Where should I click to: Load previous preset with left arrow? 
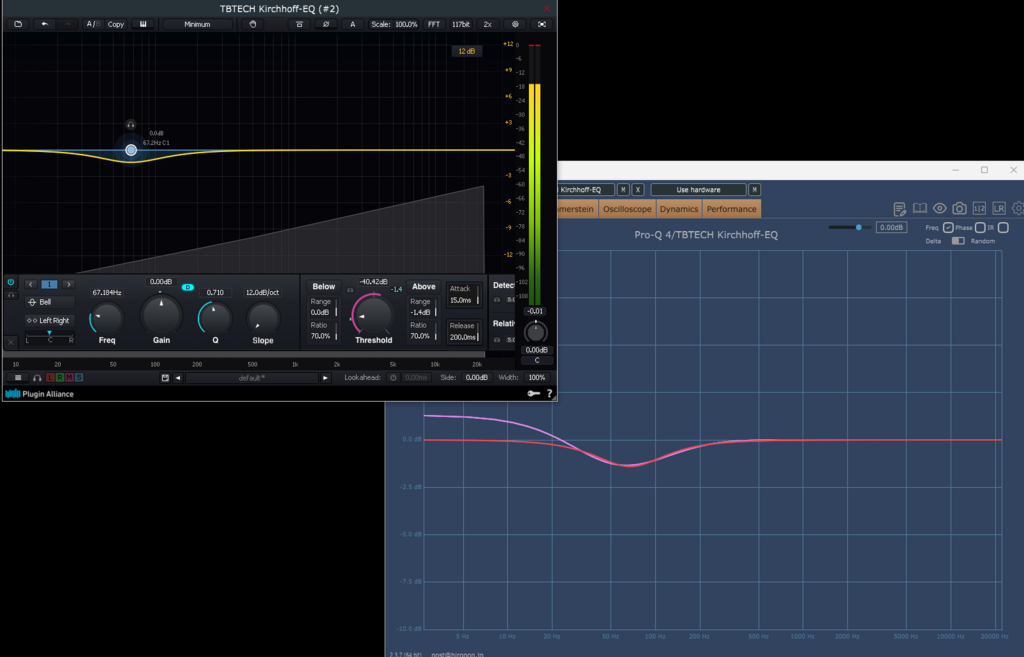coord(178,377)
